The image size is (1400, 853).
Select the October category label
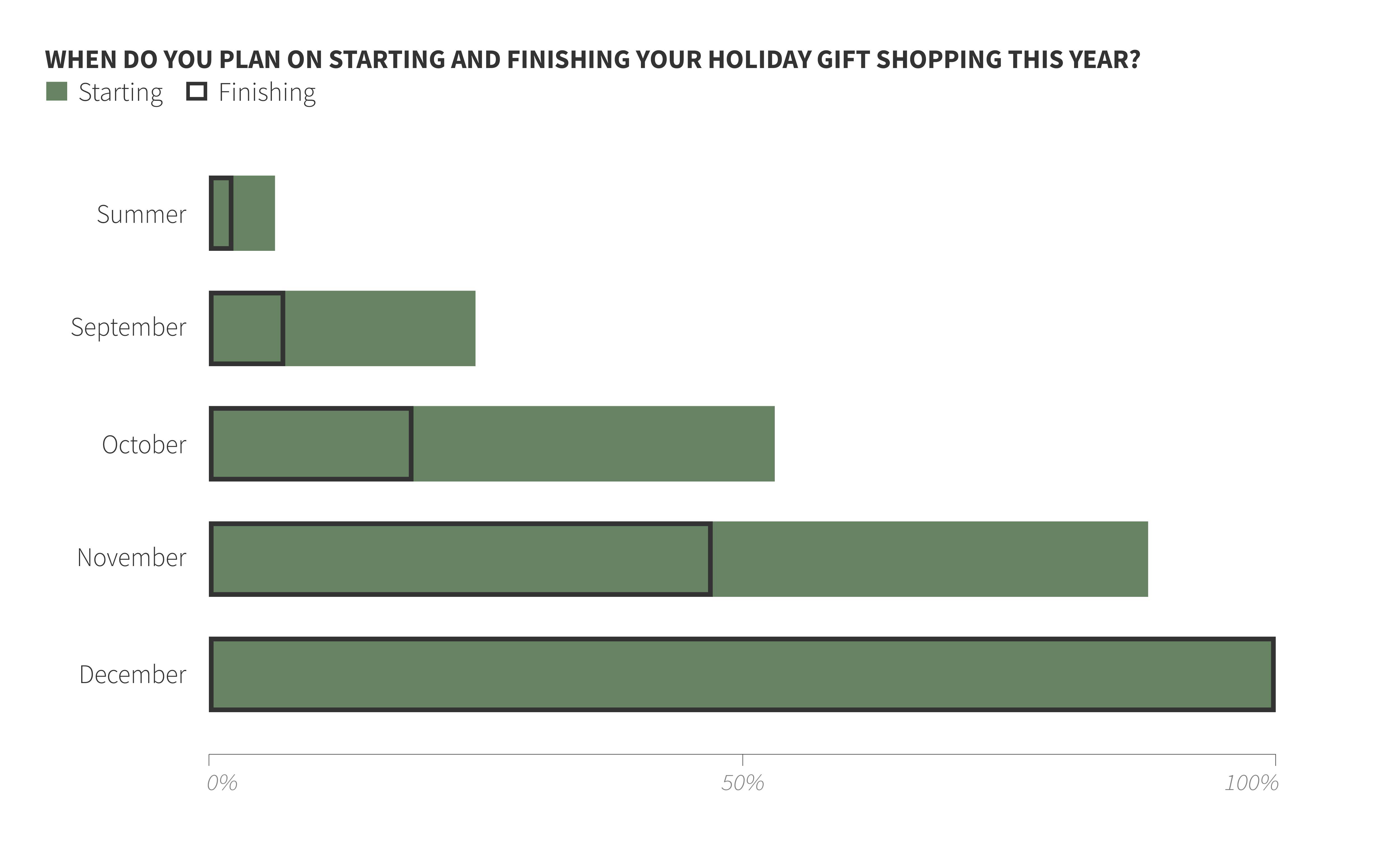coord(144,445)
